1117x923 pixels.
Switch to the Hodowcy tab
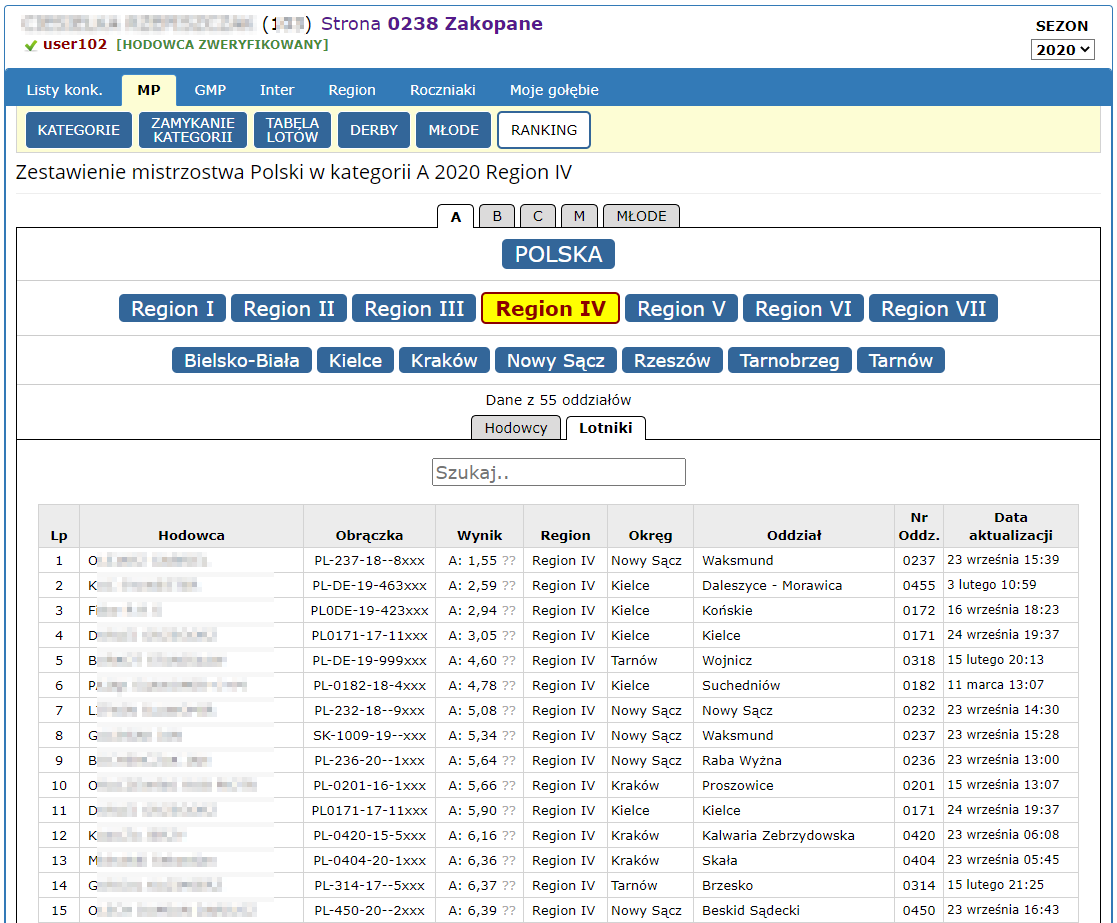tap(516, 428)
